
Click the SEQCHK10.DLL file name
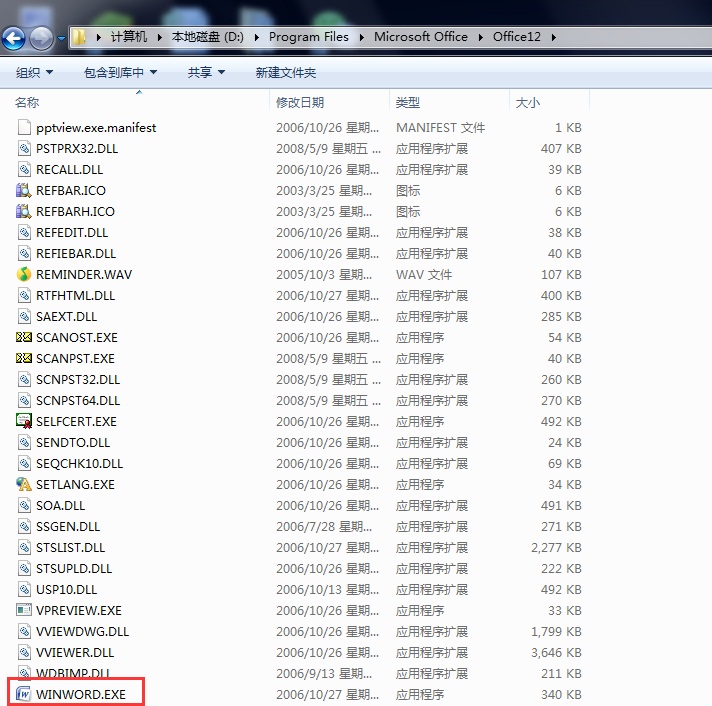click(x=79, y=464)
